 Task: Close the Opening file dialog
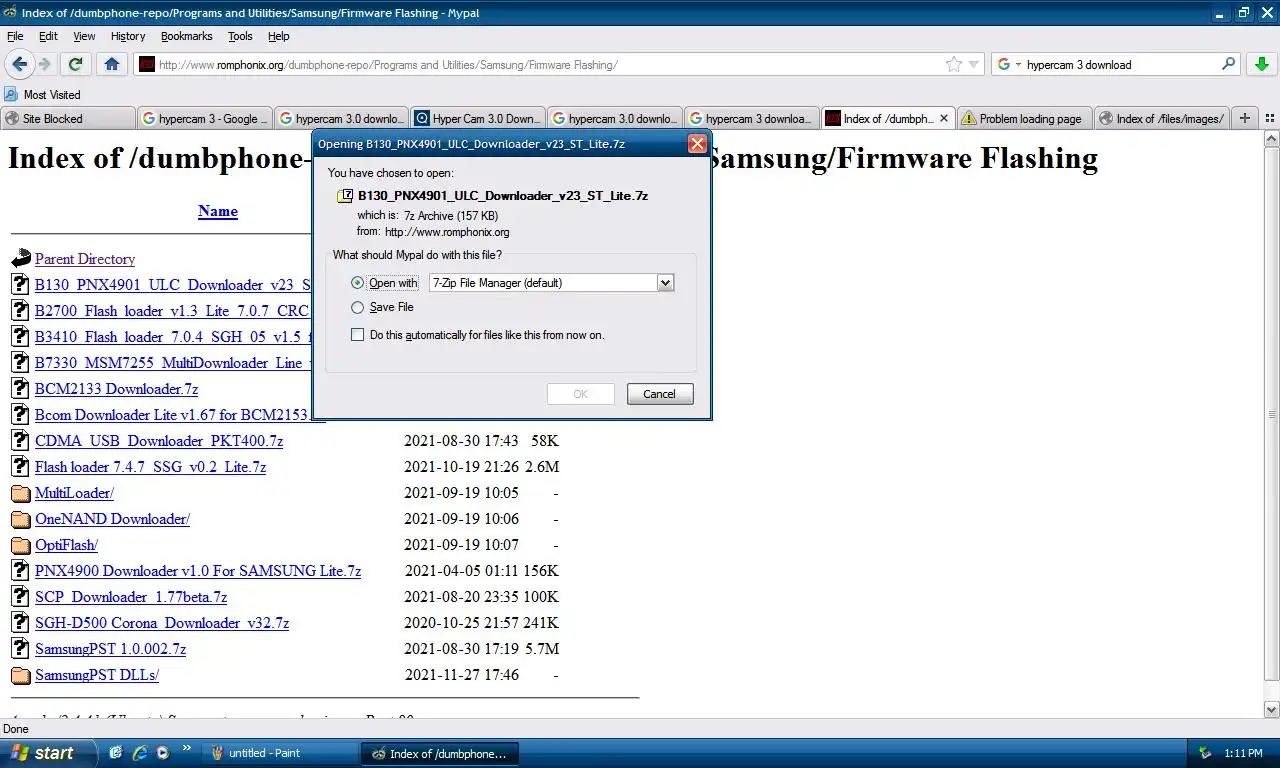point(698,143)
